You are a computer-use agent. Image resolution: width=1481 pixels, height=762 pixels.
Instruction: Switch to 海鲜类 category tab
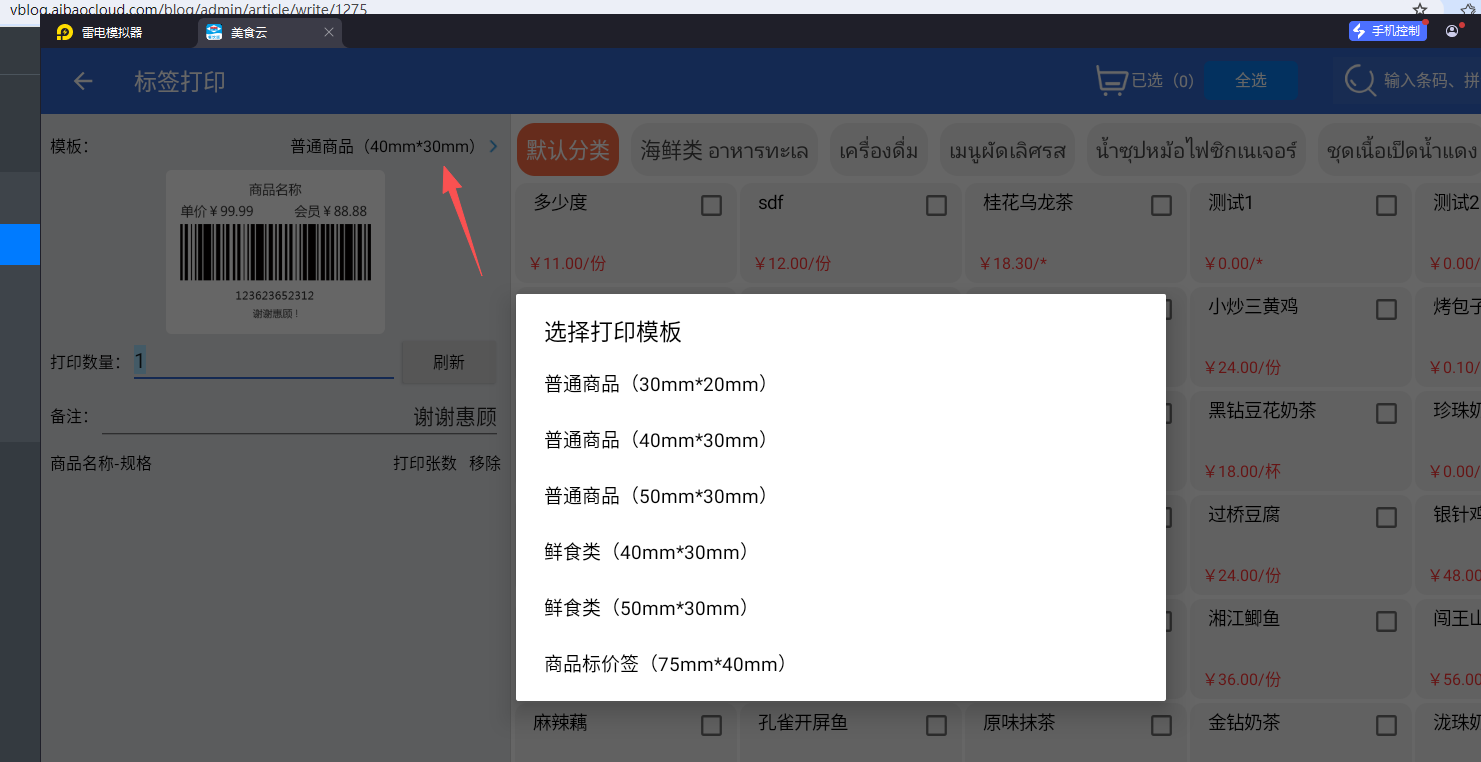[724, 151]
